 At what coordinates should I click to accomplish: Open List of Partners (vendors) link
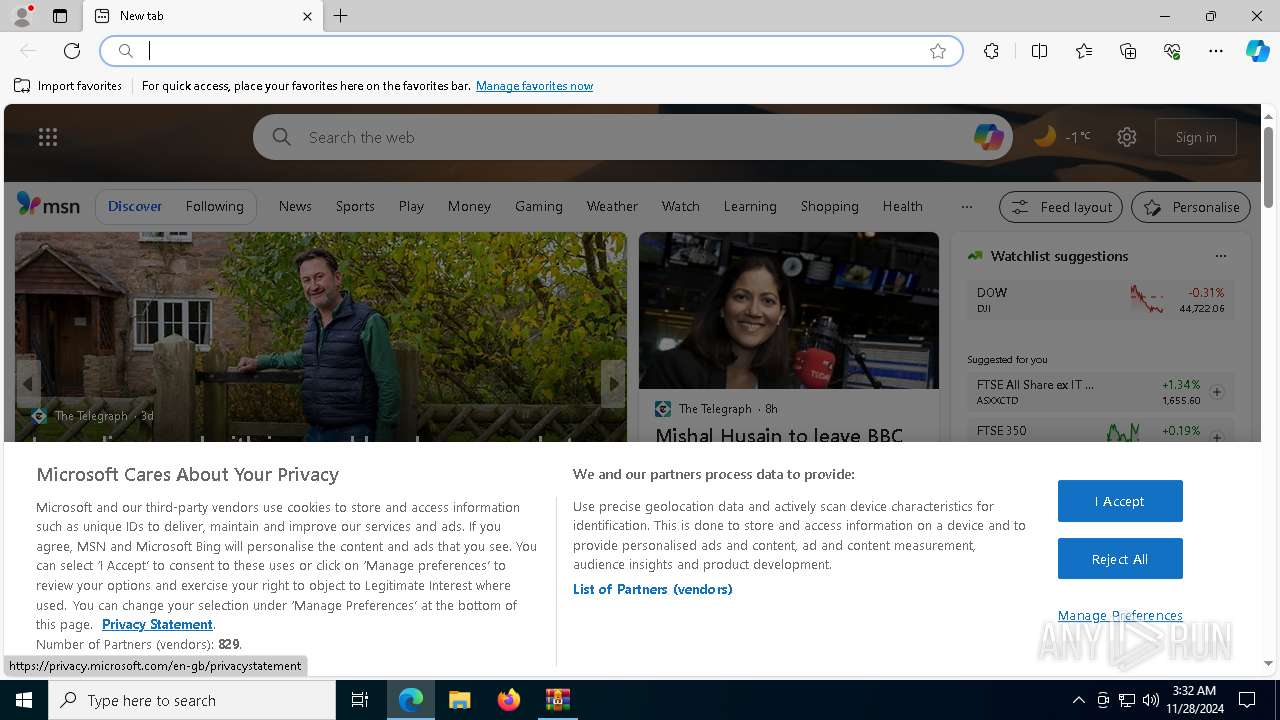point(652,589)
